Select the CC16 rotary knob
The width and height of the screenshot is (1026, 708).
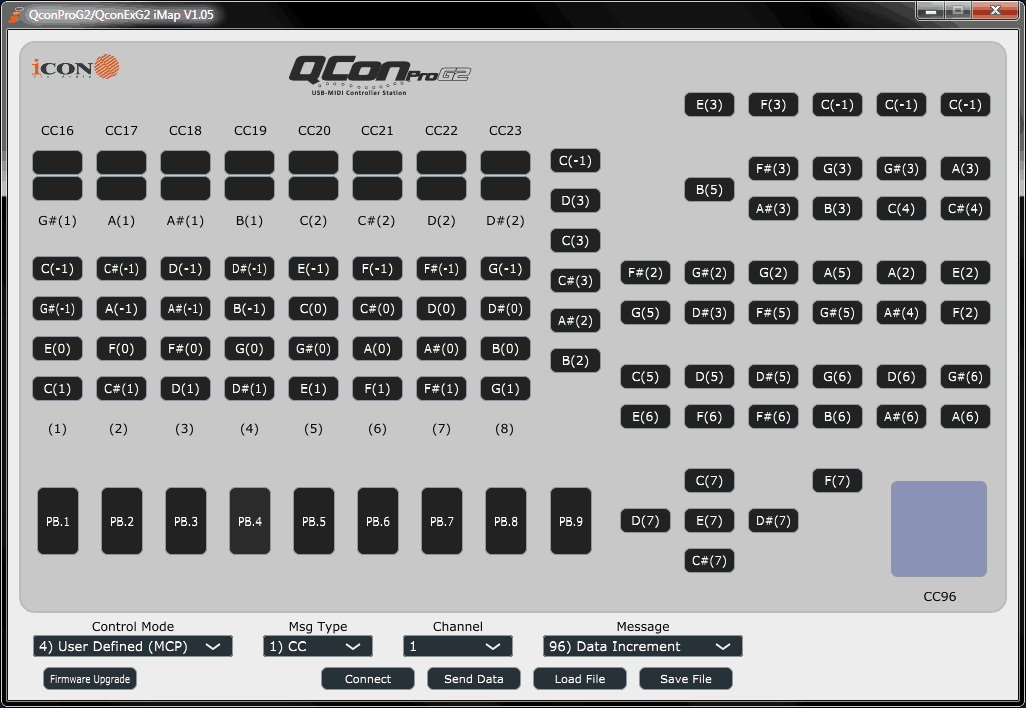tap(57, 162)
